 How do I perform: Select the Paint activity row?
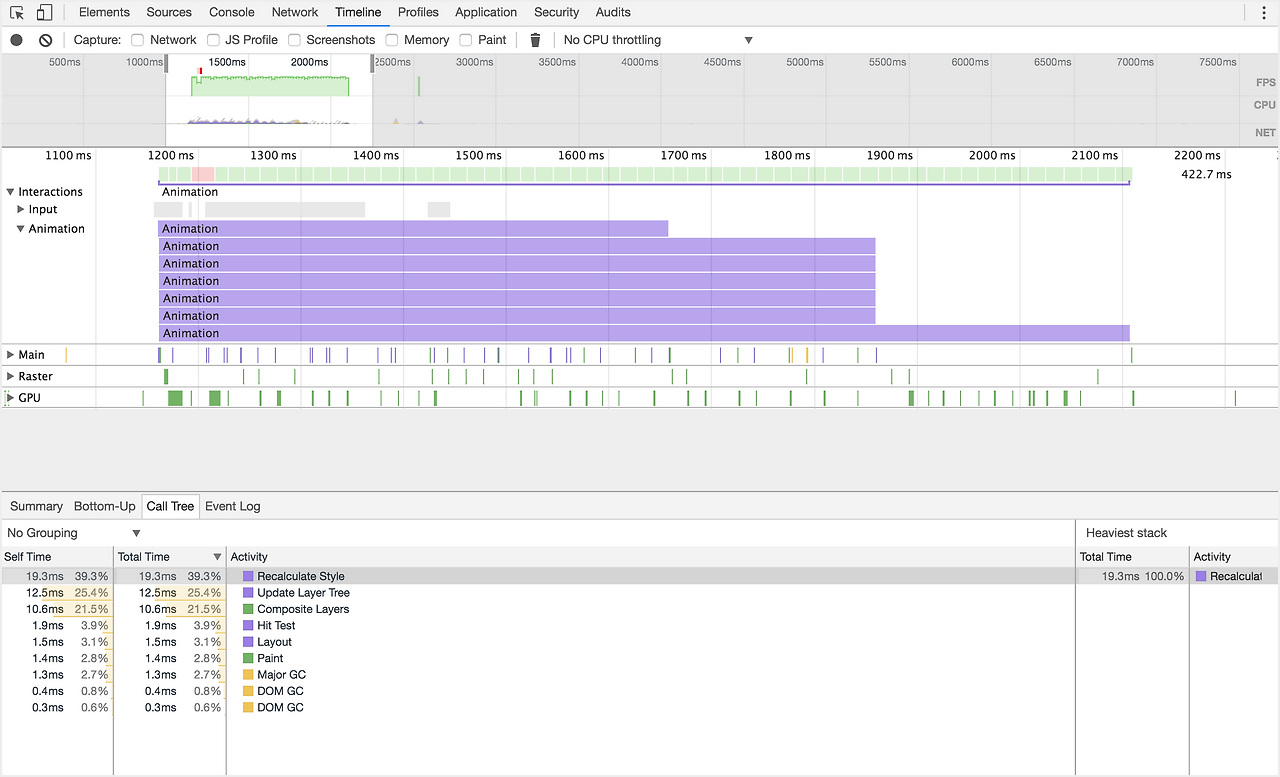538,658
